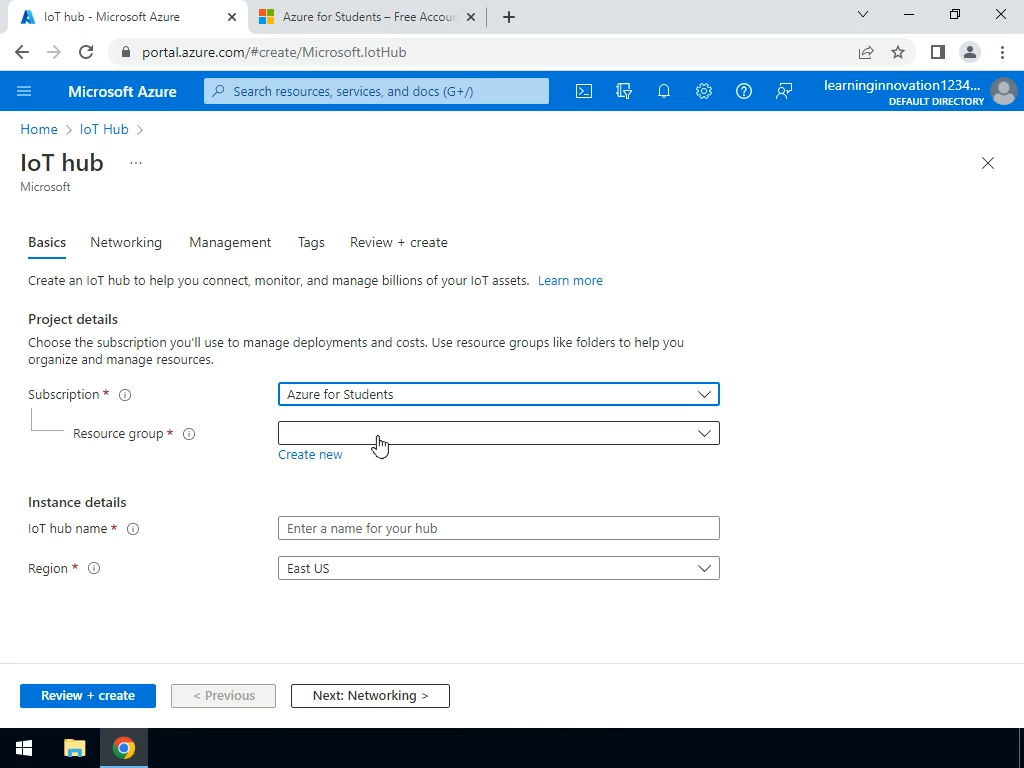Open the Support and troubleshooting help icon
This screenshot has height=768, width=1024.
click(744, 91)
